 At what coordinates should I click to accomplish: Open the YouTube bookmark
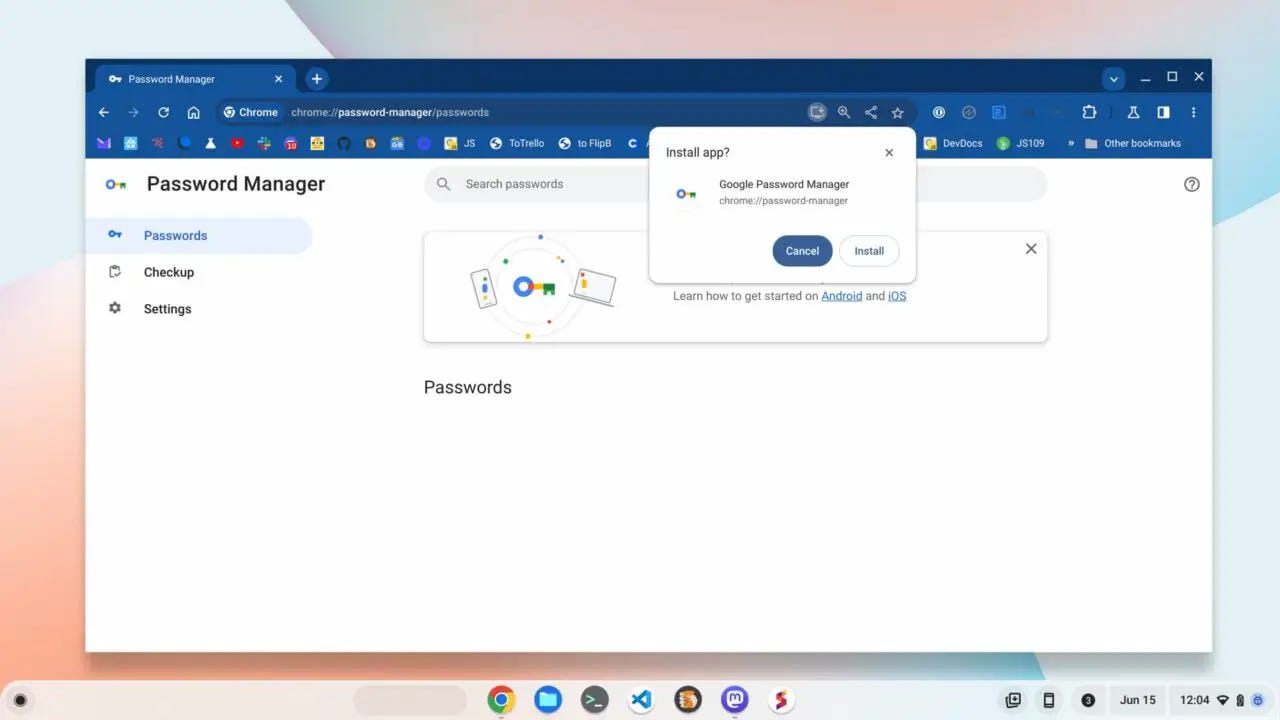point(237,143)
